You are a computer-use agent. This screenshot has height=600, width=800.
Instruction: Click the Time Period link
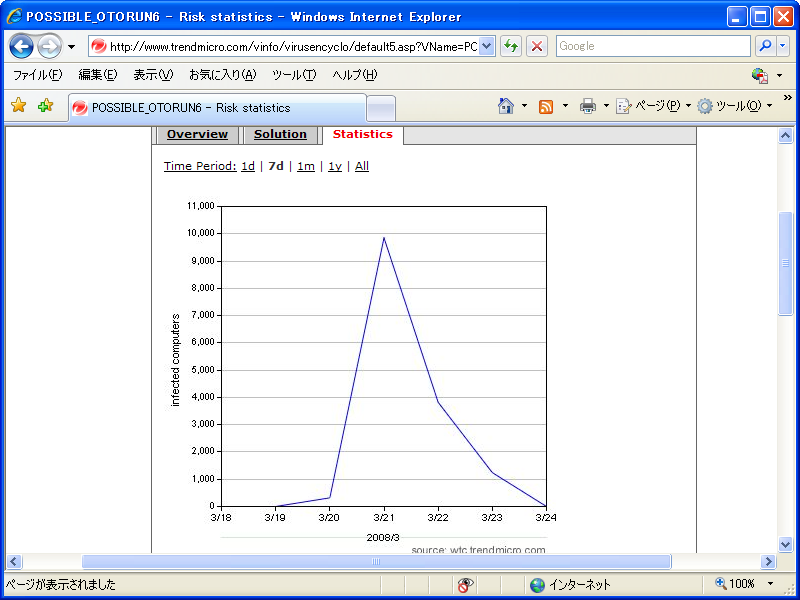click(x=200, y=166)
